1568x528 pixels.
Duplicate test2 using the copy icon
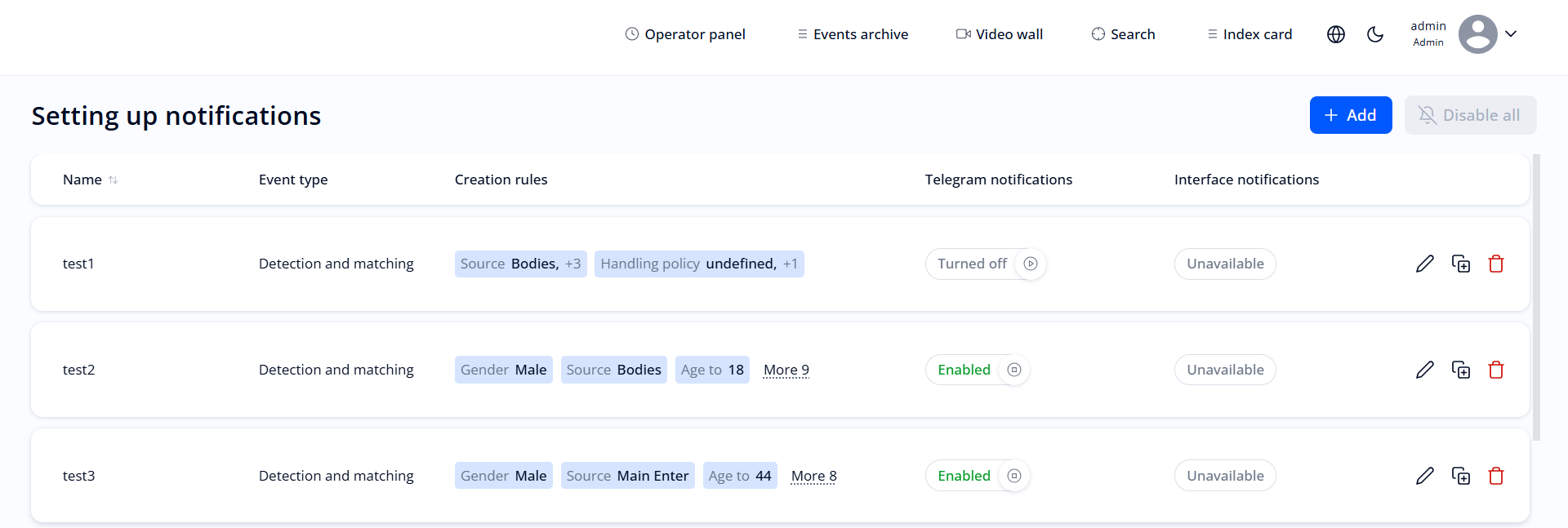tap(1462, 370)
